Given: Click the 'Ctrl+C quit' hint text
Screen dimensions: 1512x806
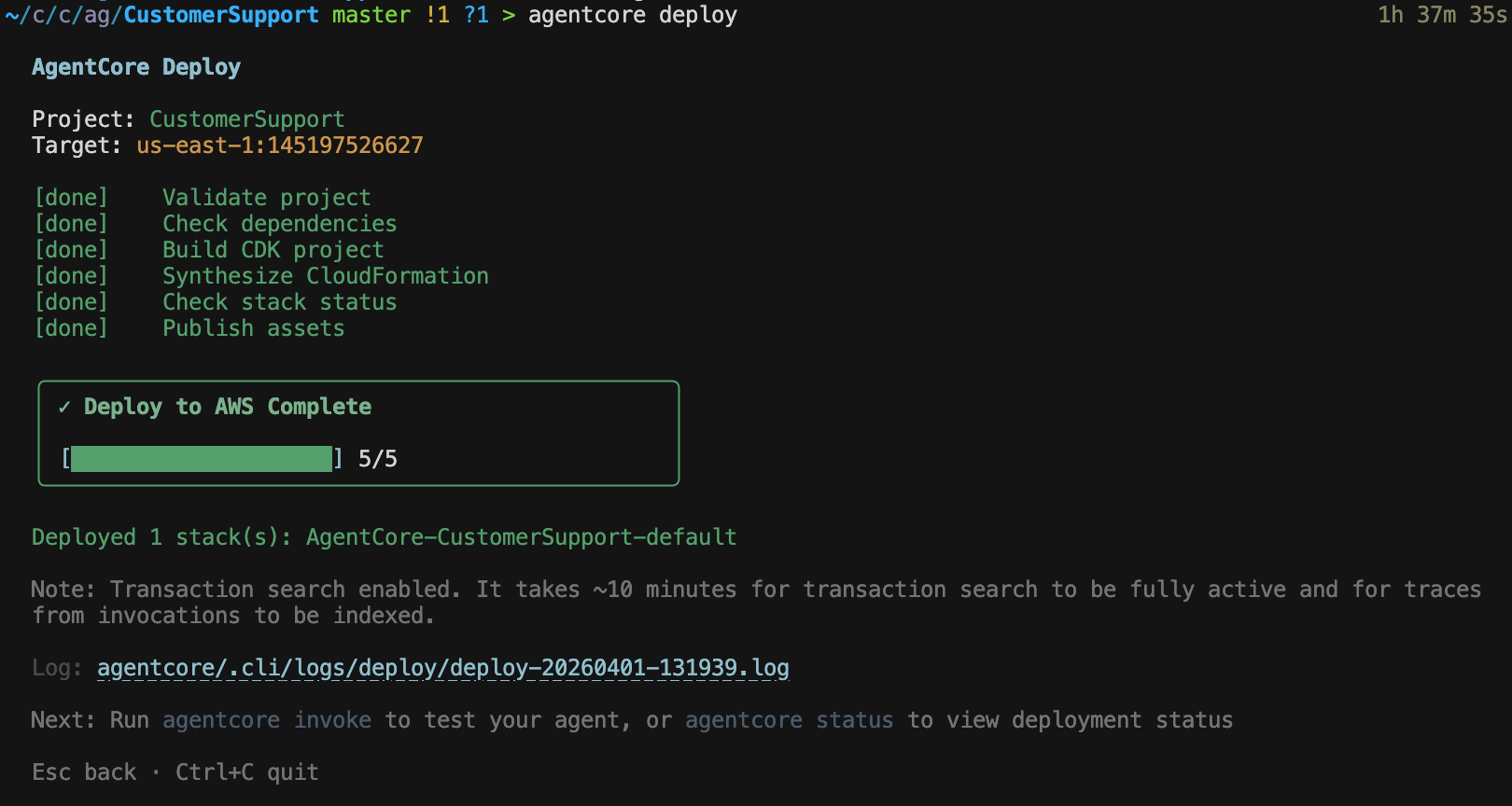Looking at the screenshot, I should [247, 772].
